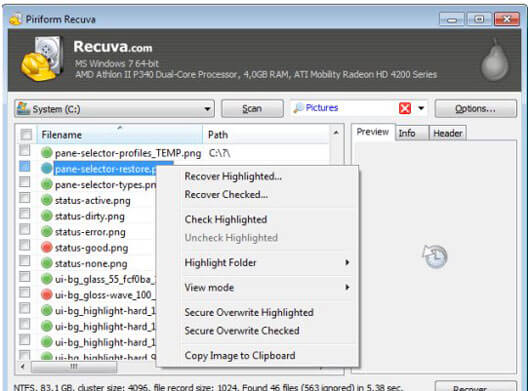
Task: Toggle the select-all checkbox in Filename header
Action: pos(26,135)
